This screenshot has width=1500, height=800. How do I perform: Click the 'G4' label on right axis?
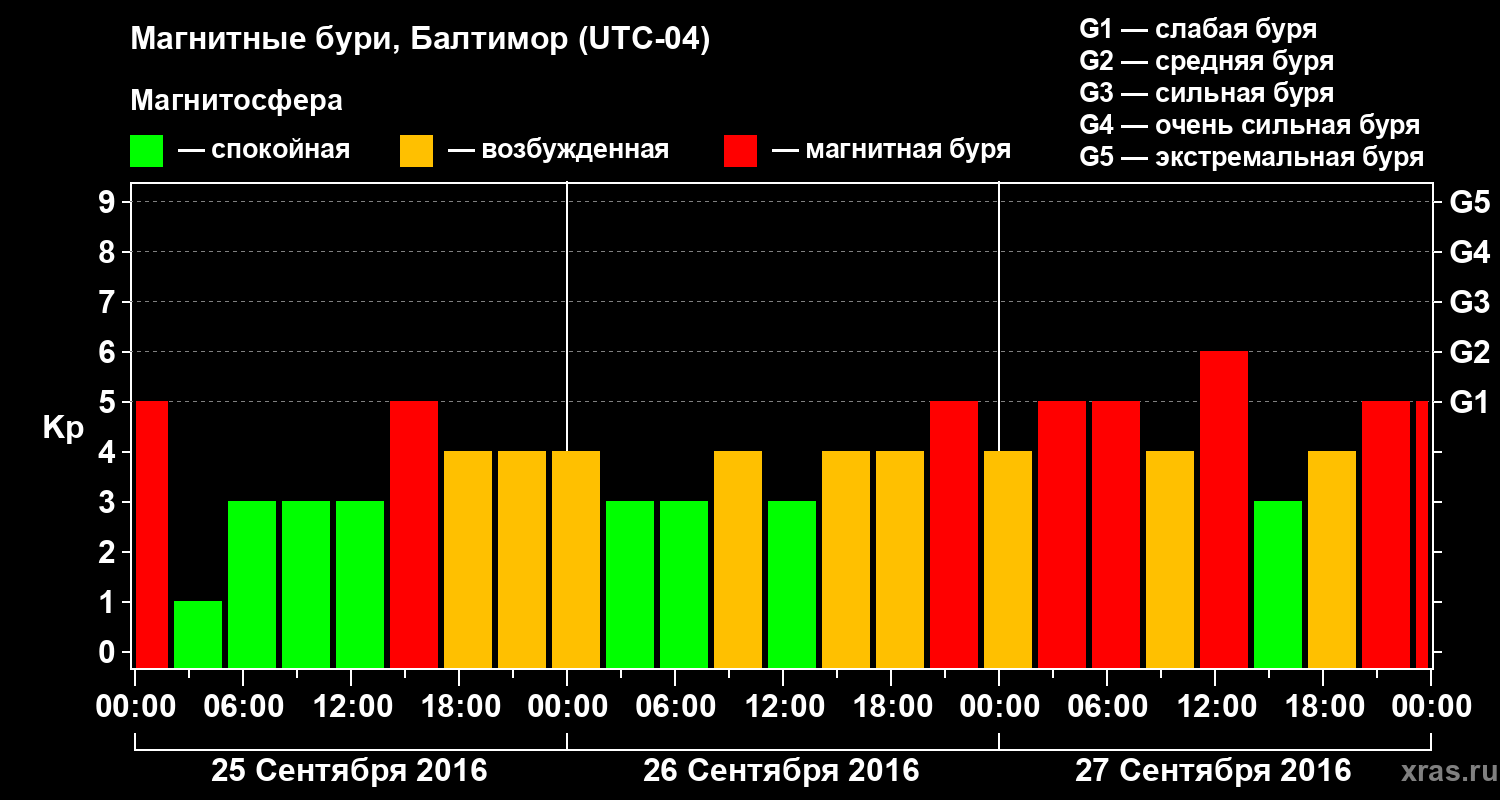tap(1470, 252)
